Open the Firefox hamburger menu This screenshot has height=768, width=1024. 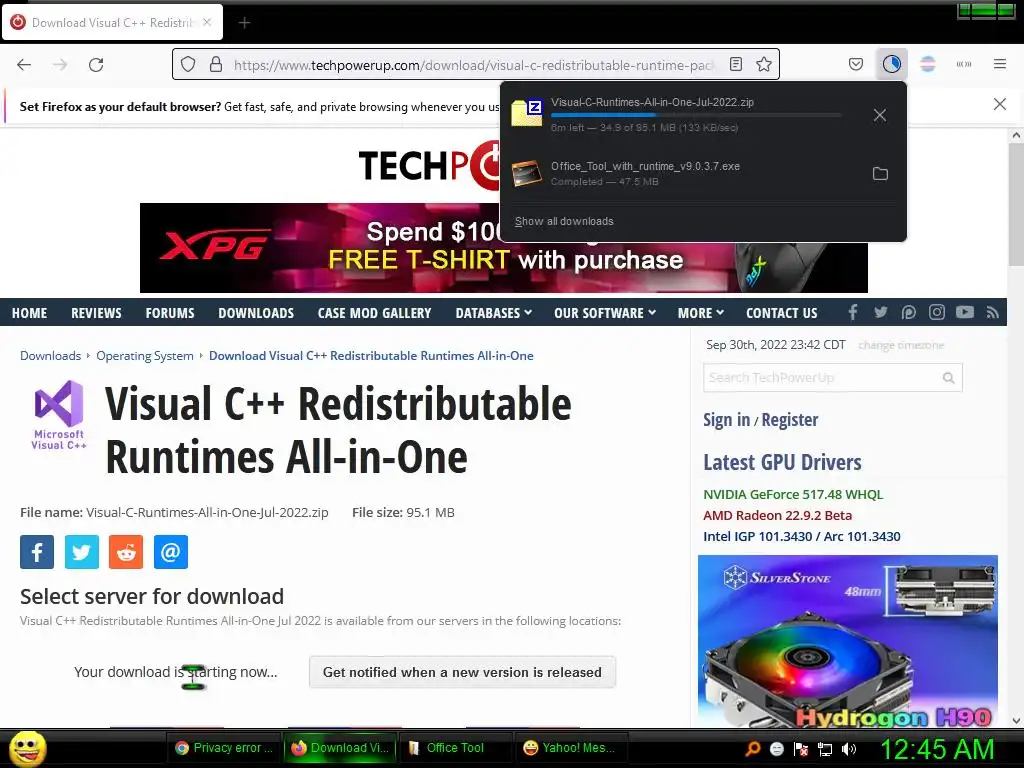[1000, 64]
